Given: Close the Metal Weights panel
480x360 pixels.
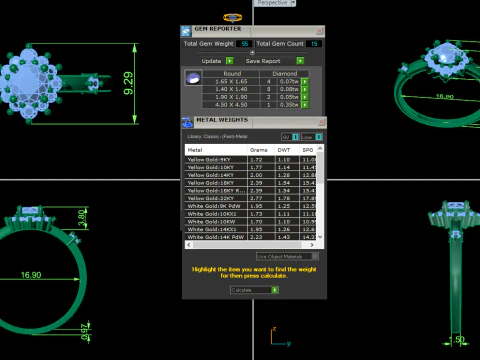Looking at the screenshot, I should click(321, 122).
